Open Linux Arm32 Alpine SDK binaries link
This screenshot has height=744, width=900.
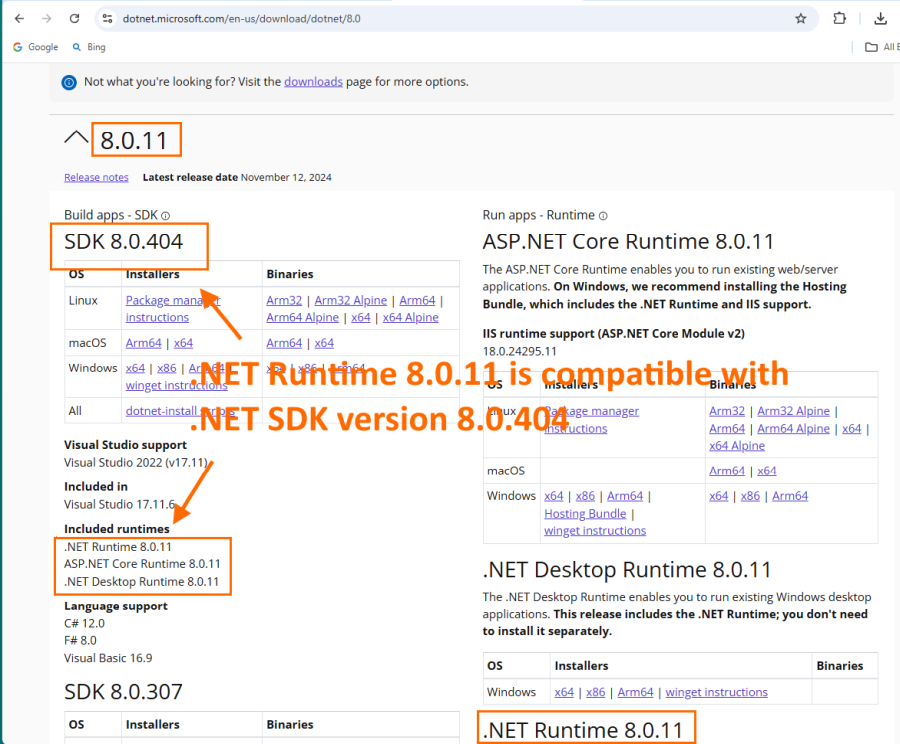352,300
